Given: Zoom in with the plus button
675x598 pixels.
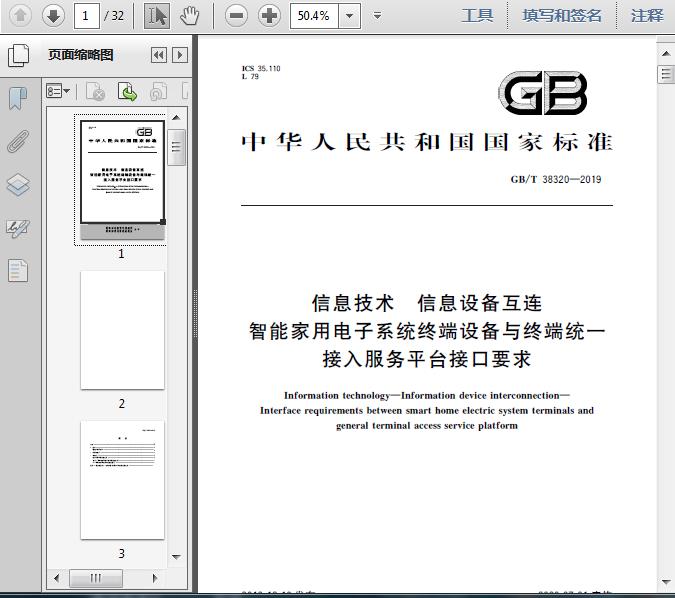Looking at the screenshot, I should [269, 16].
